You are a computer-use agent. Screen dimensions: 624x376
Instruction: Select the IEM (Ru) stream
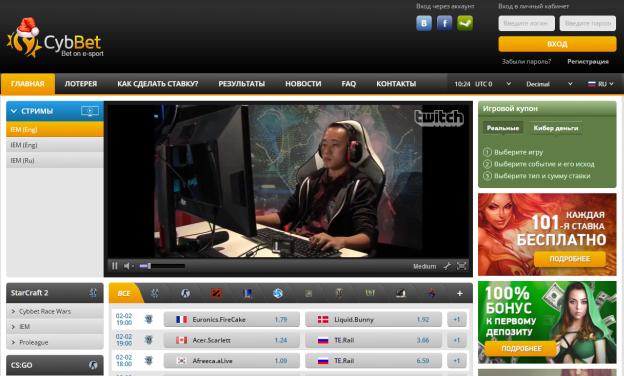(x=55, y=160)
